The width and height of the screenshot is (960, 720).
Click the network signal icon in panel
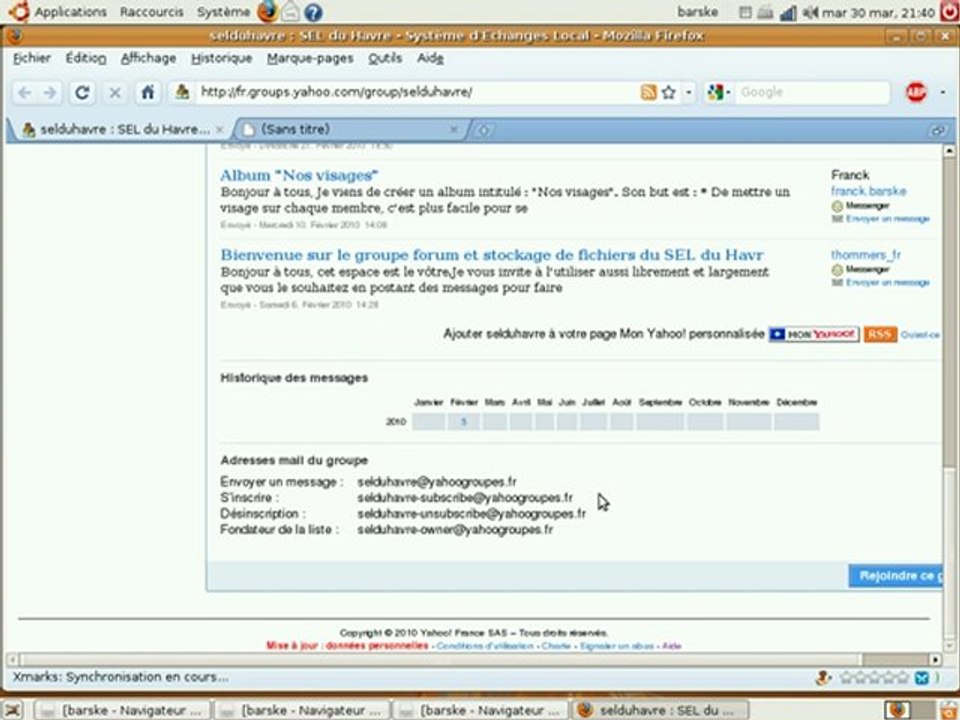pos(788,12)
